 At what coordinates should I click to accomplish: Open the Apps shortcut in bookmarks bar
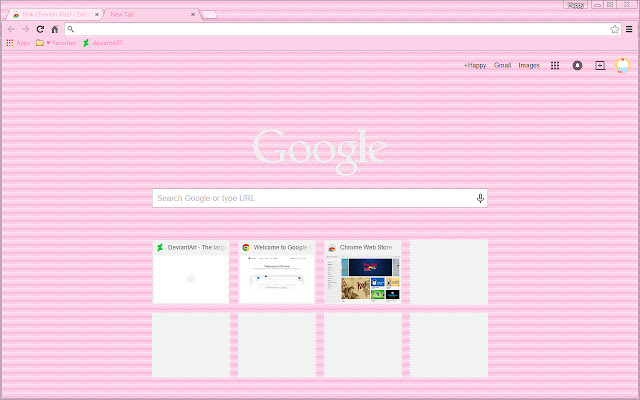point(18,43)
